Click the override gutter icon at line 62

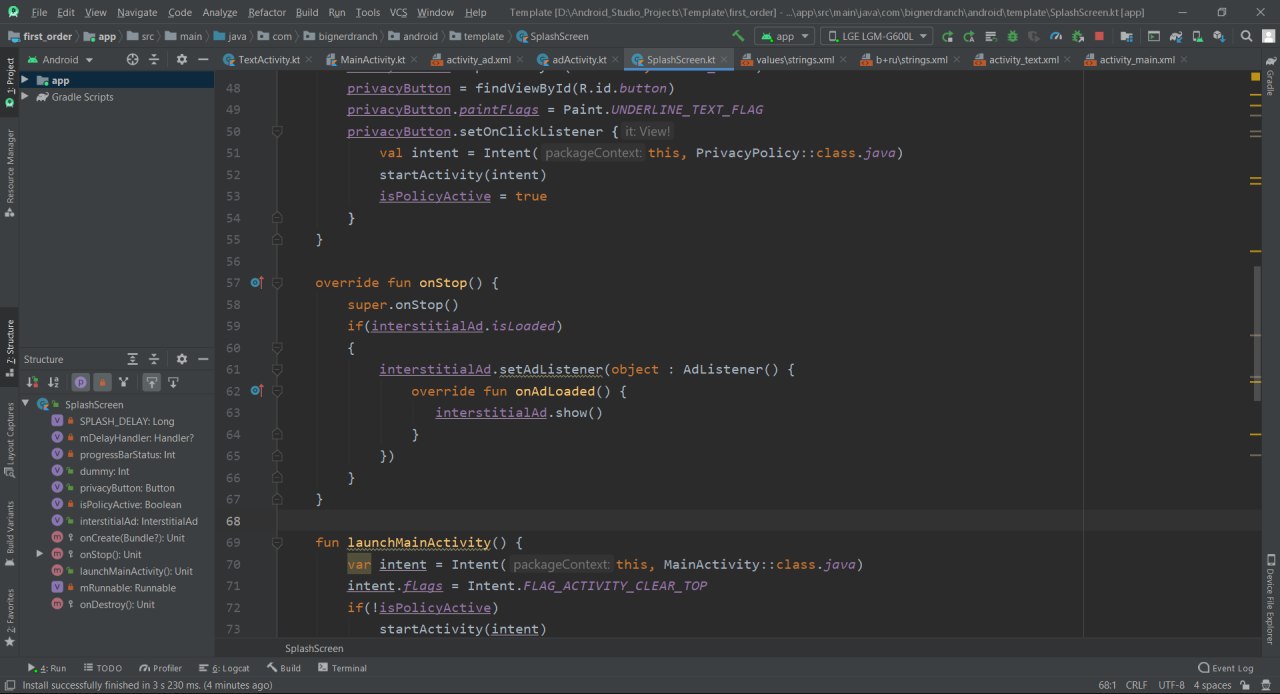(256, 391)
